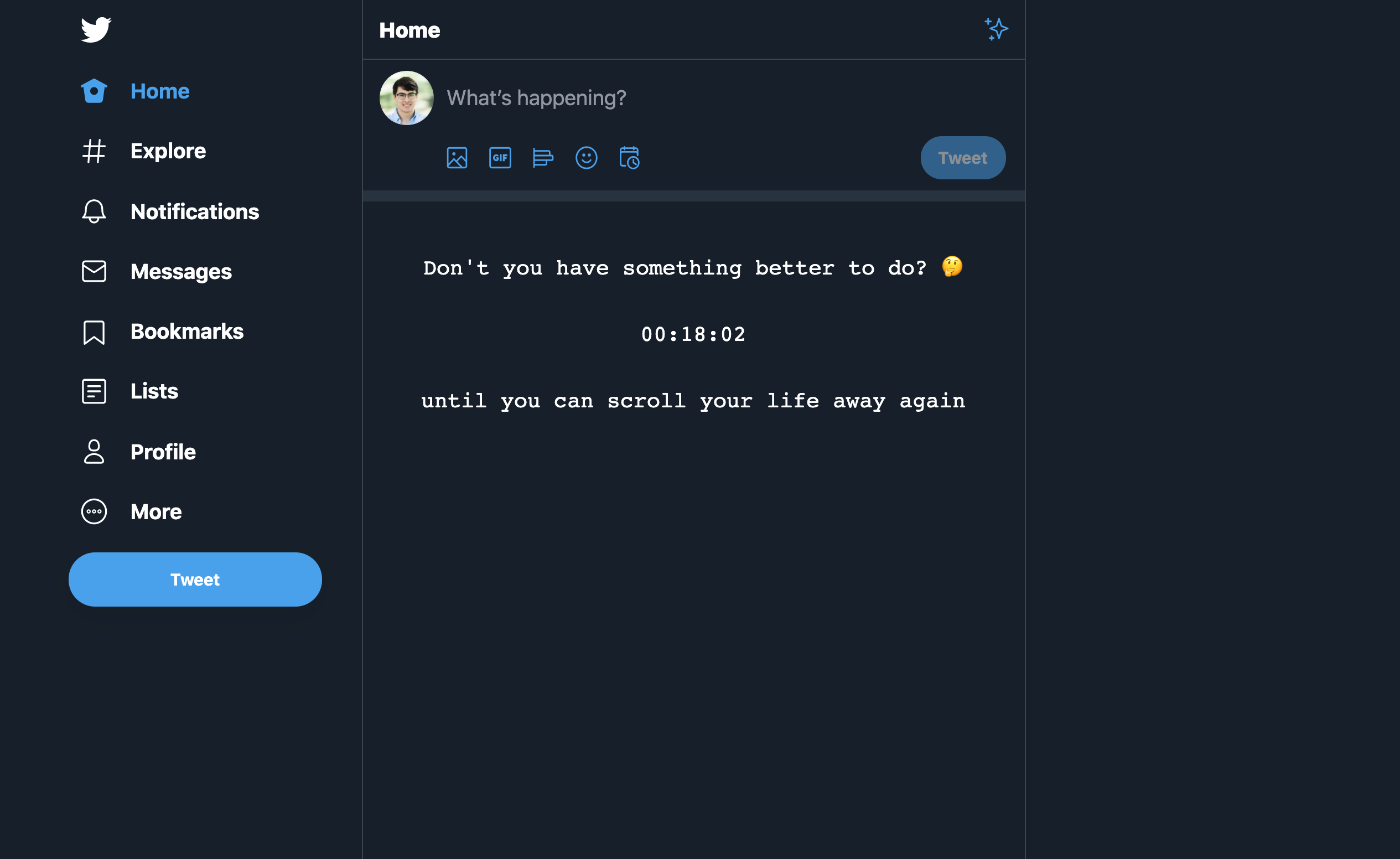The width and height of the screenshot is (1400, 859).
Task: Create a poll using the poll icon
Action: tap(543, 158)
